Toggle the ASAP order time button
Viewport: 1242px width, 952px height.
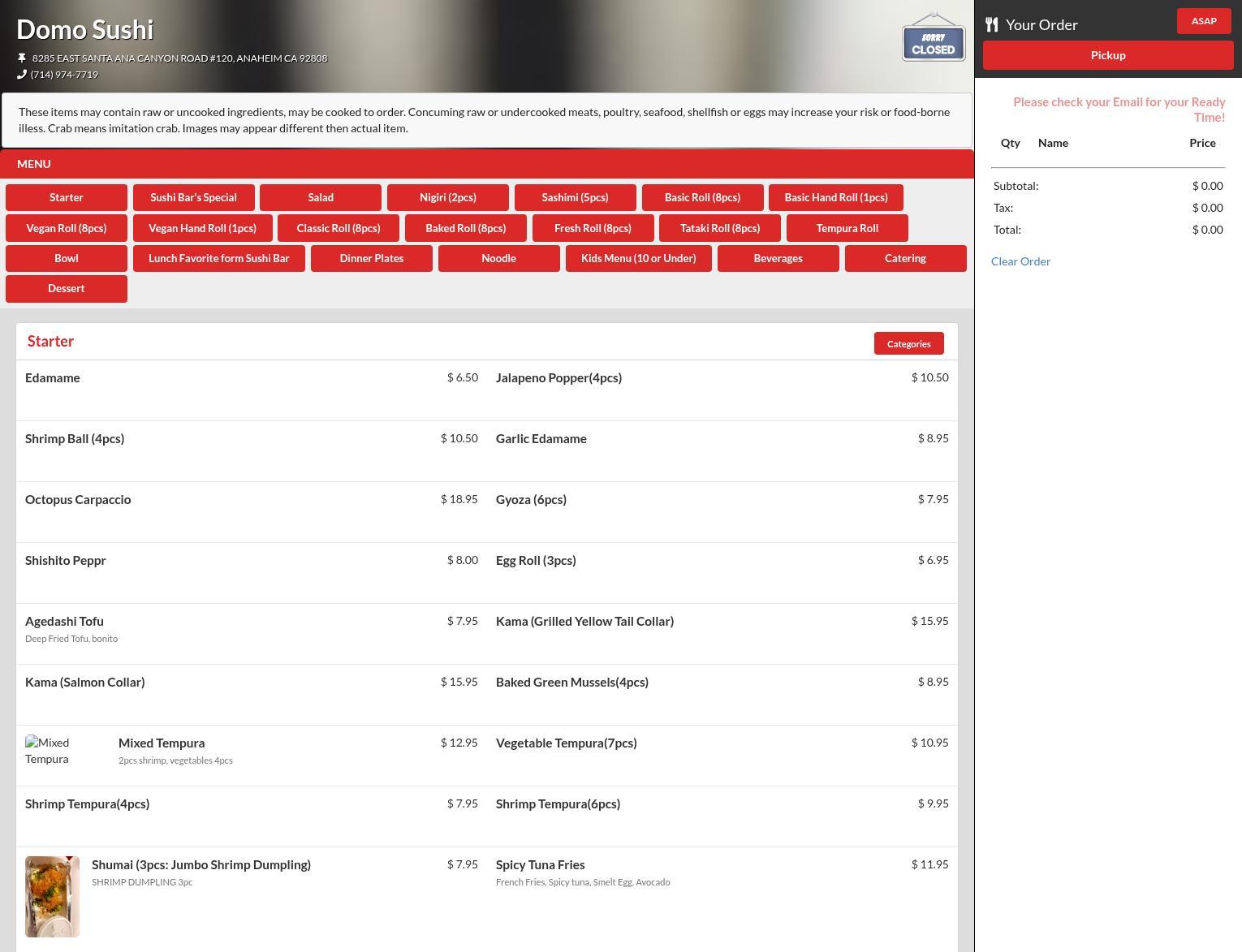click(1203, 21)
